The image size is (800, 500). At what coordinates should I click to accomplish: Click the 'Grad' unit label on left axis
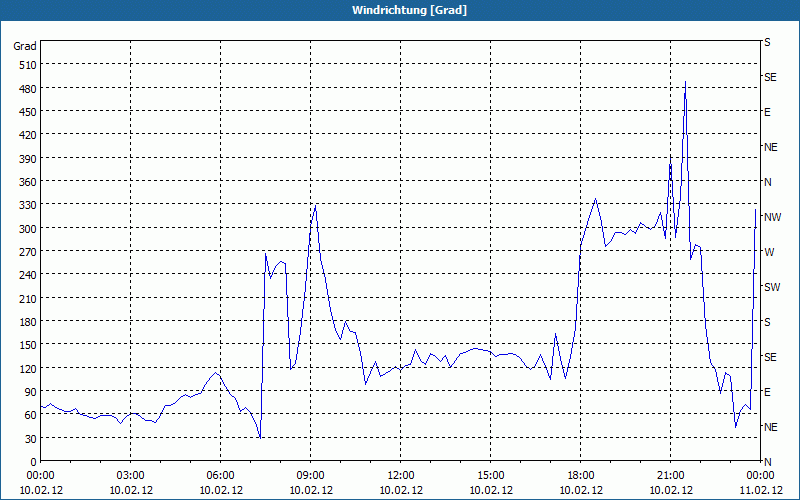[25, 46]
